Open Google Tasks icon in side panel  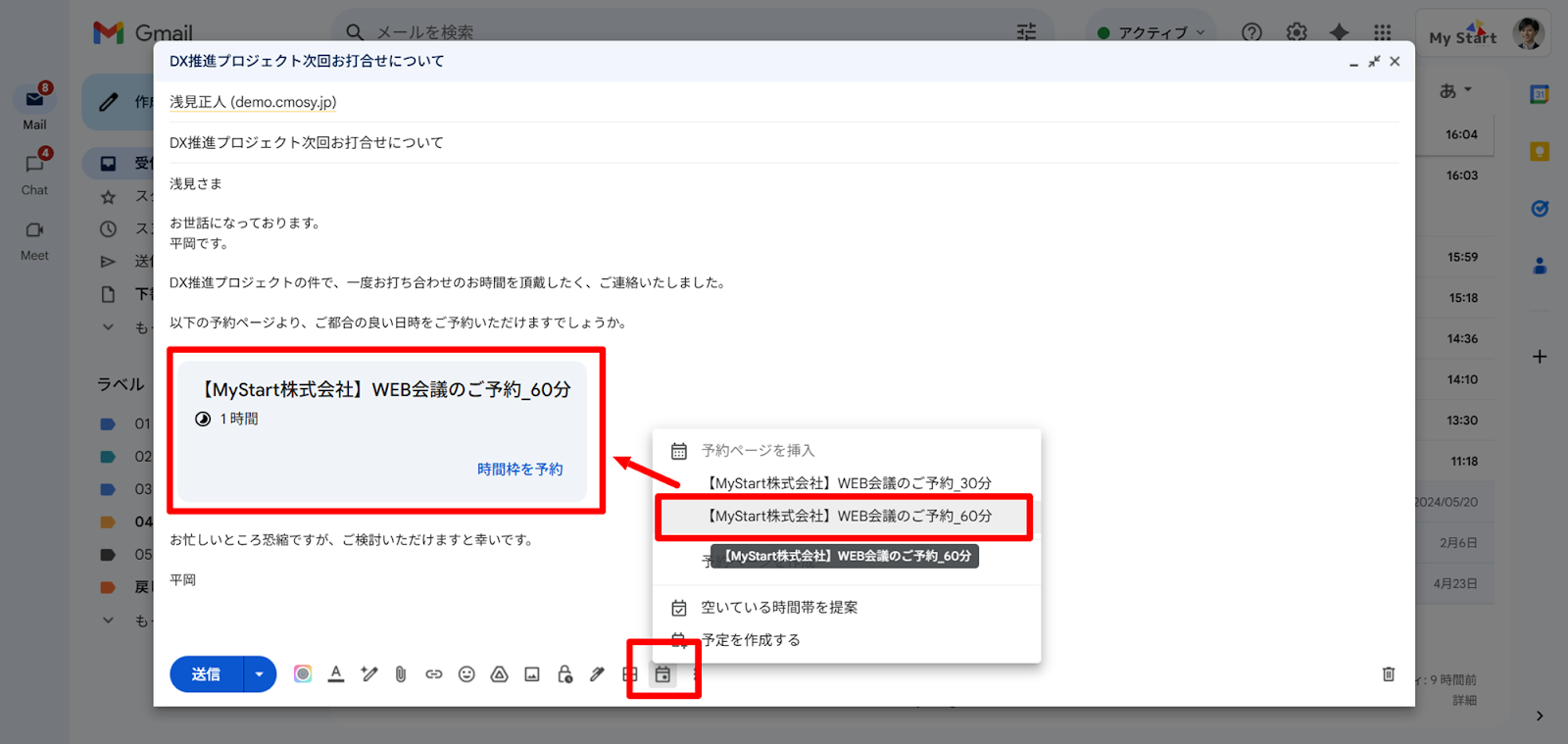click(1540, 208)
